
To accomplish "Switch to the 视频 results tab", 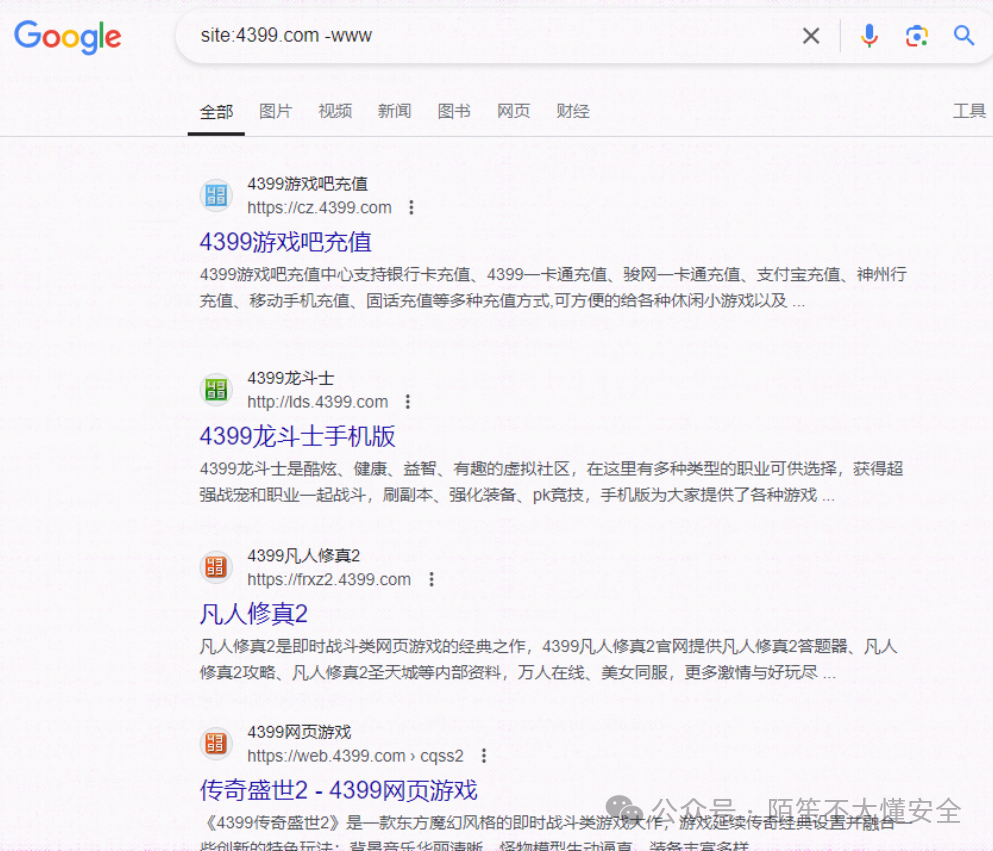I will [335, 111].
